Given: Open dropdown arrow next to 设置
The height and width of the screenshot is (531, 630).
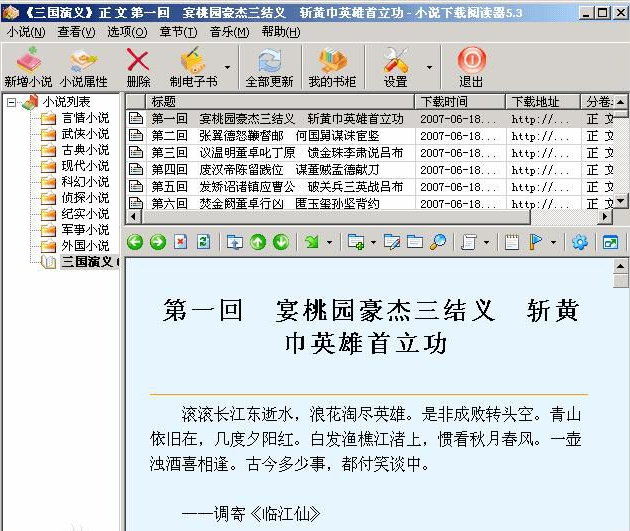Looking at the screenshot, I should [429, 67].
